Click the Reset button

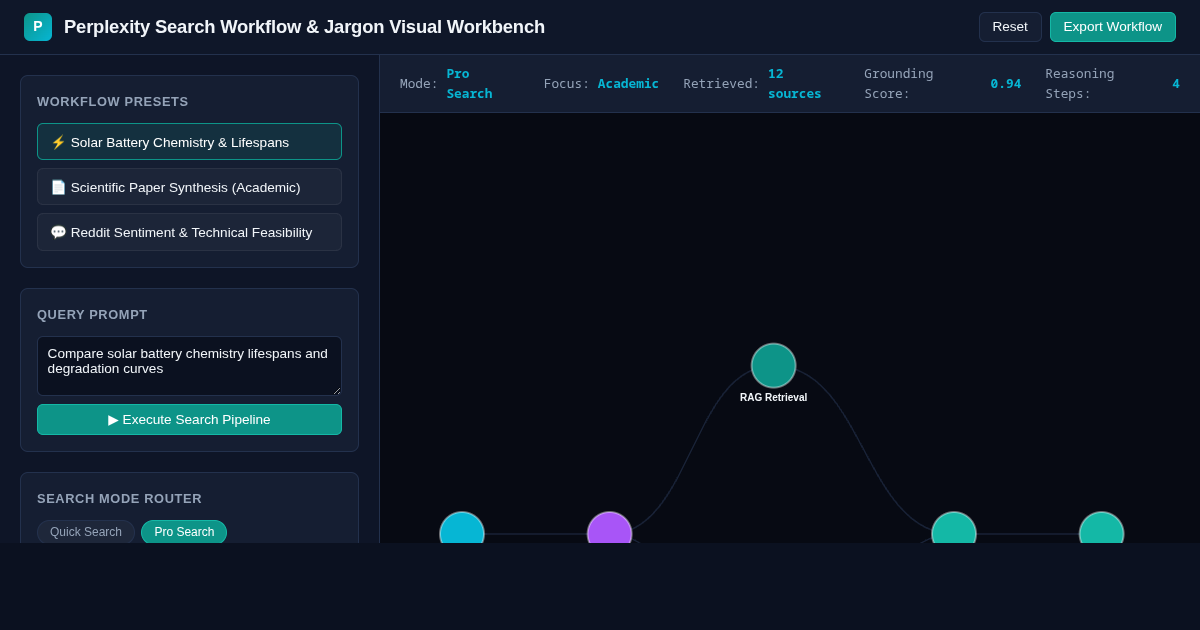click(x=1010, y=27)
